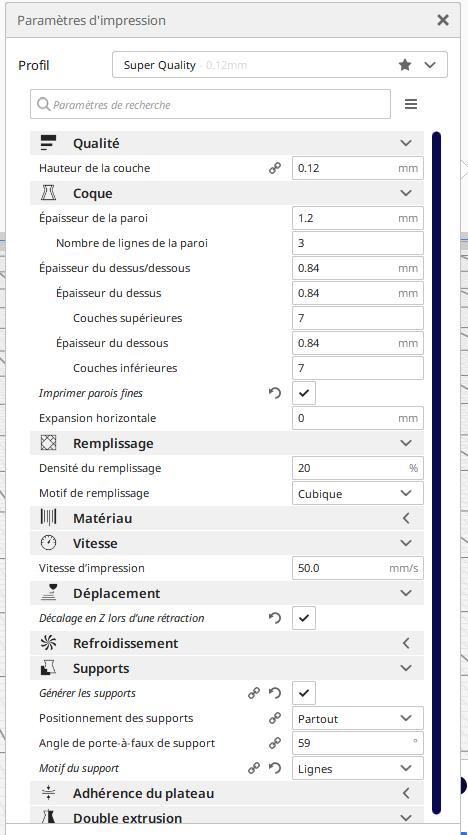Click the search magnifier icon
The width and height of the screenshot is (468, 835).
click(43, 104)
